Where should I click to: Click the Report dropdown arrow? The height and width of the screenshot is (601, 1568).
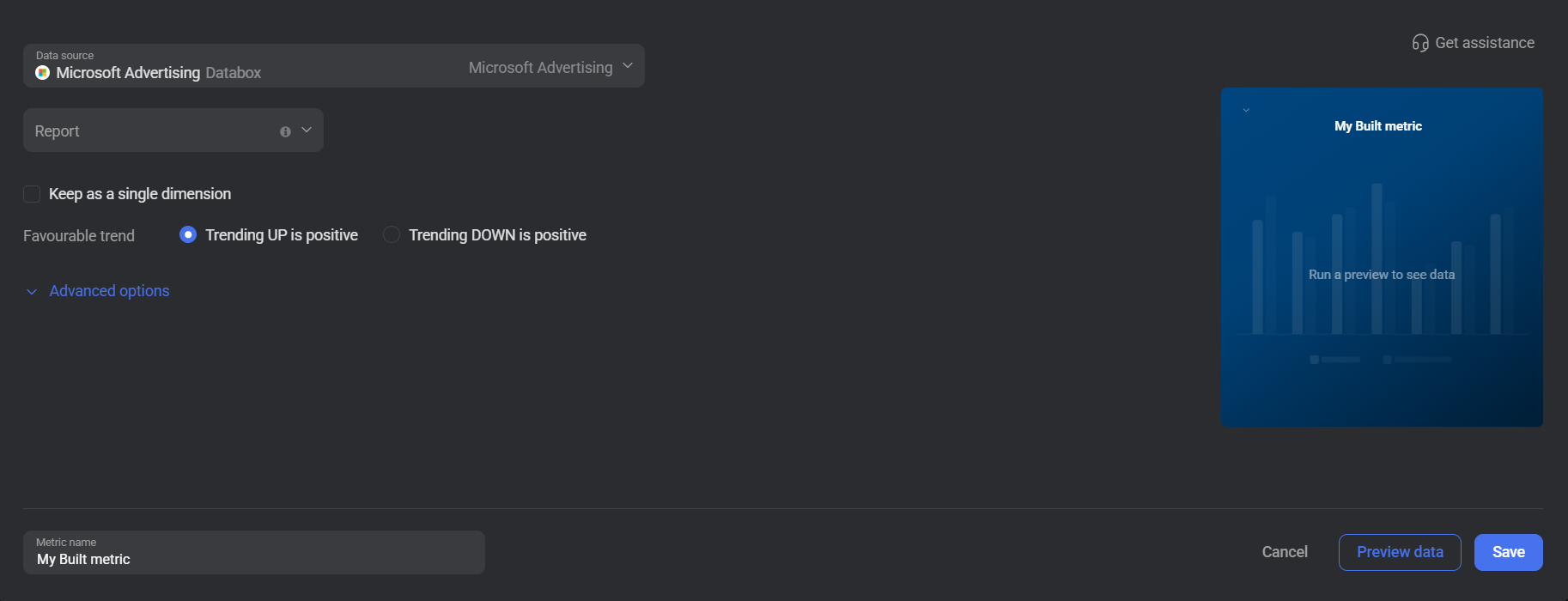(x=307, y=131)
